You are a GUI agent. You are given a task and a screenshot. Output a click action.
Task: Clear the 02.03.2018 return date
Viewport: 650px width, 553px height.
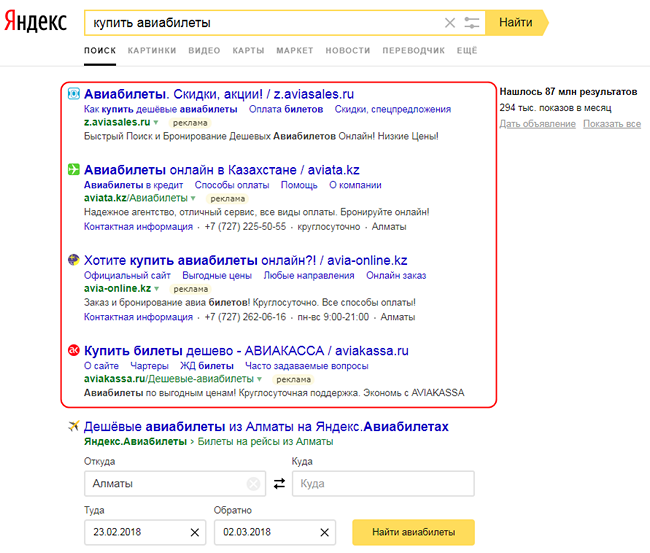tap(323, 532)
